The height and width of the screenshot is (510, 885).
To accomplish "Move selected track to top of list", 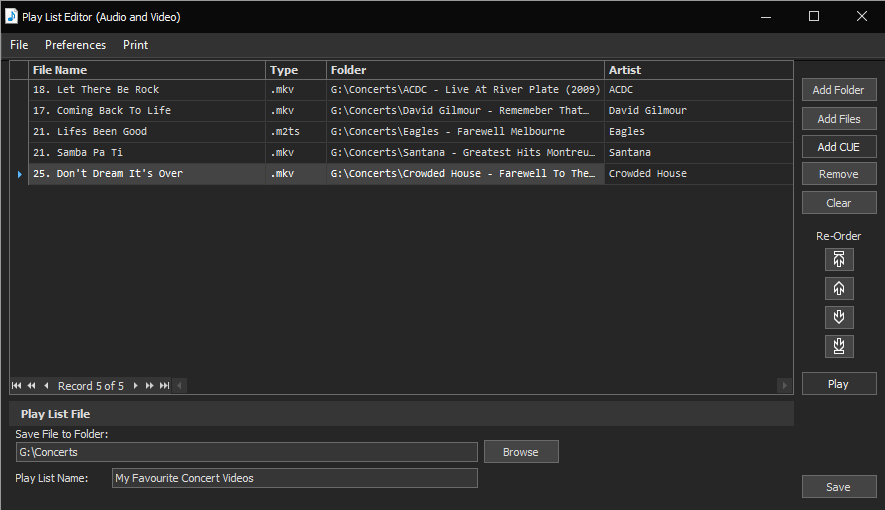I will 839,260.
